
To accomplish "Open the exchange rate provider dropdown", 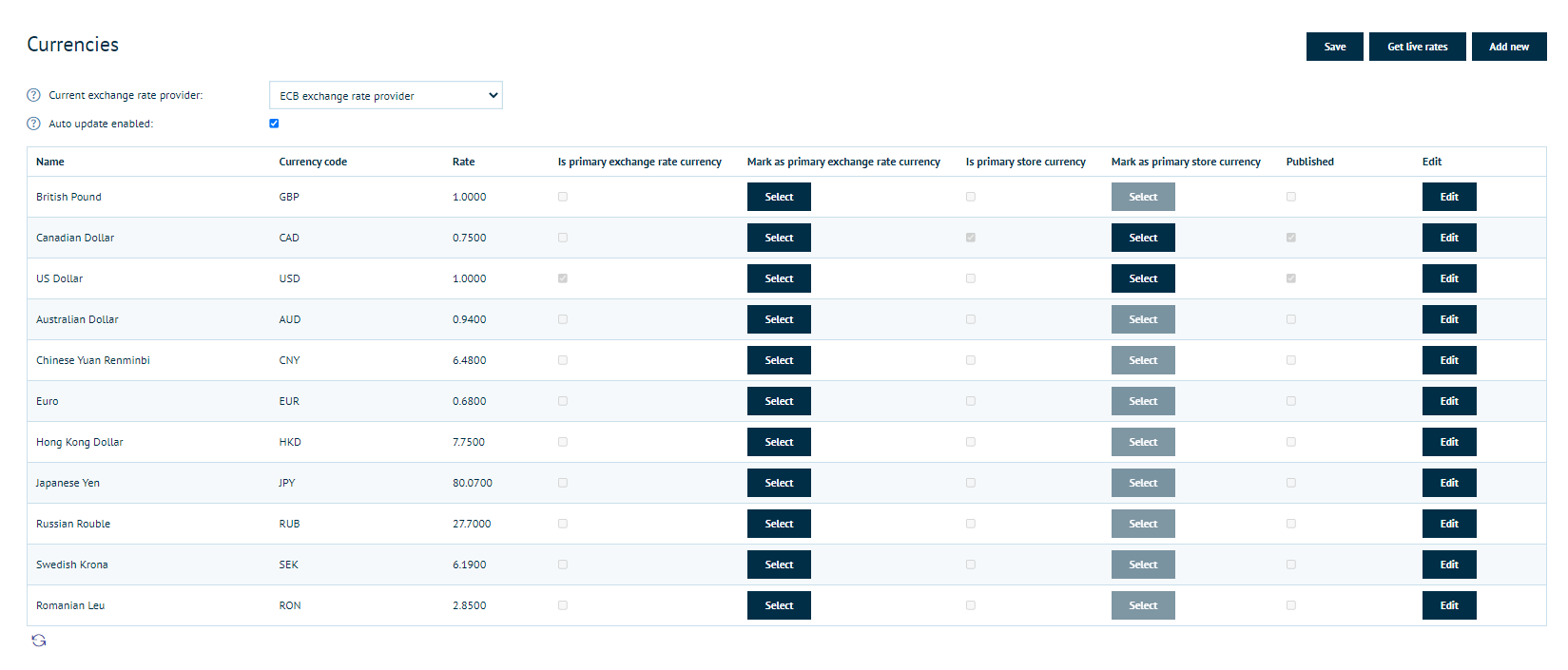I will [x=386, y=95].
